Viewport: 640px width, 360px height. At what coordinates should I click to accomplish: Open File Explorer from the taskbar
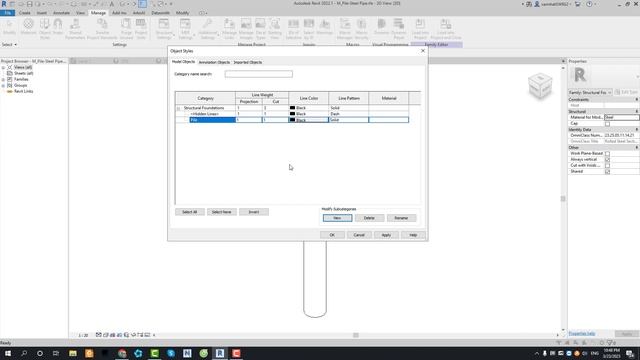73,353
